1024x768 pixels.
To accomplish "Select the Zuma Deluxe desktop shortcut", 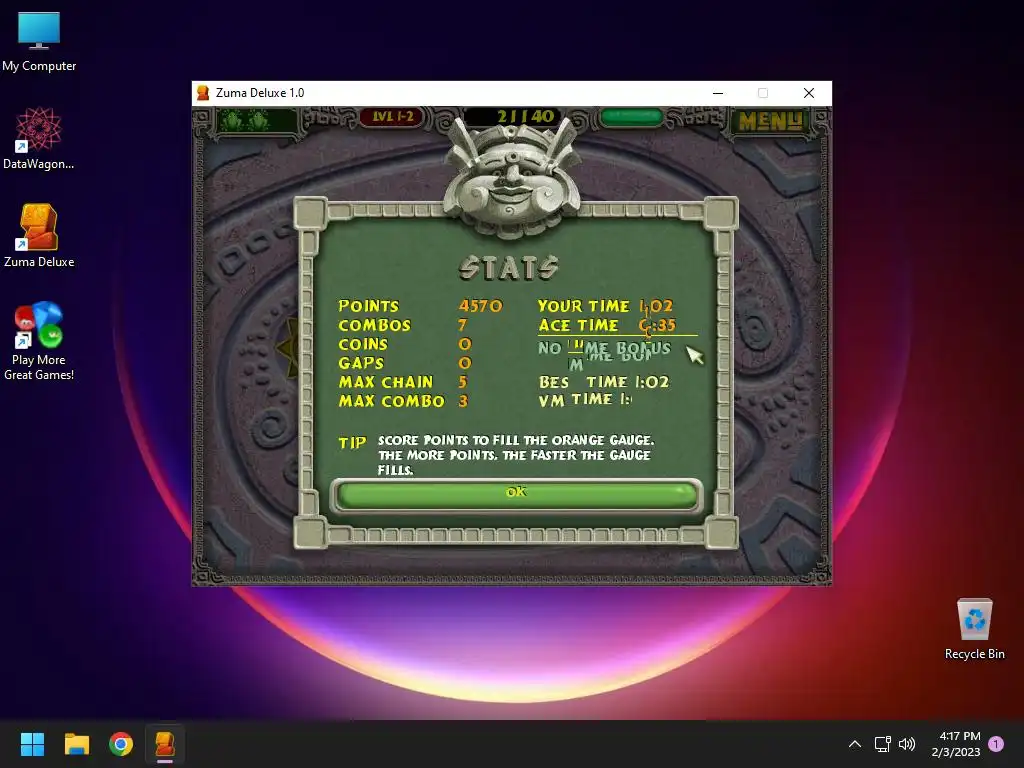I will pos(39,236).
